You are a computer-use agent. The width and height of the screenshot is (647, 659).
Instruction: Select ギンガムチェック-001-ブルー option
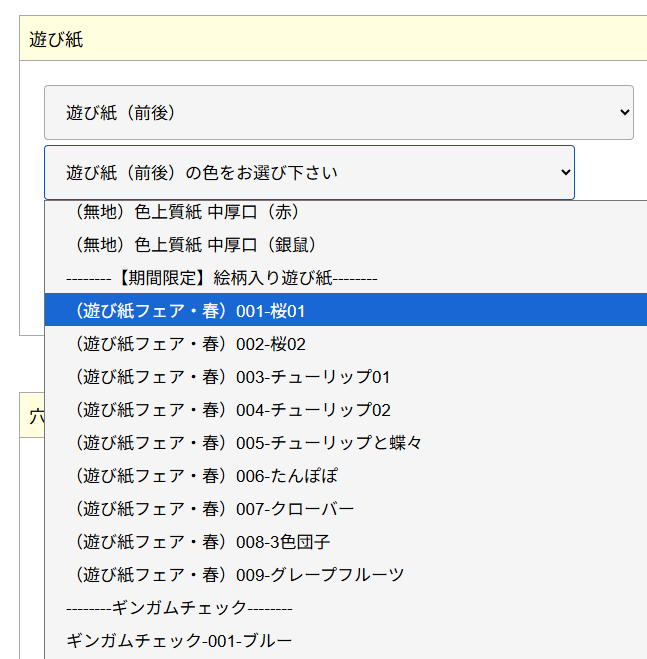click(x=179, y=641)
